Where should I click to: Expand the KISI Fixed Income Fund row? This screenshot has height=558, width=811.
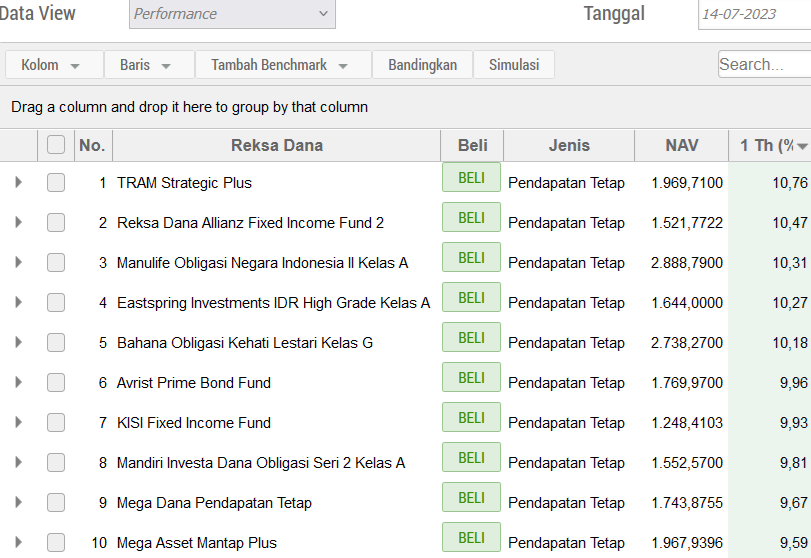(x=18, y=423)
